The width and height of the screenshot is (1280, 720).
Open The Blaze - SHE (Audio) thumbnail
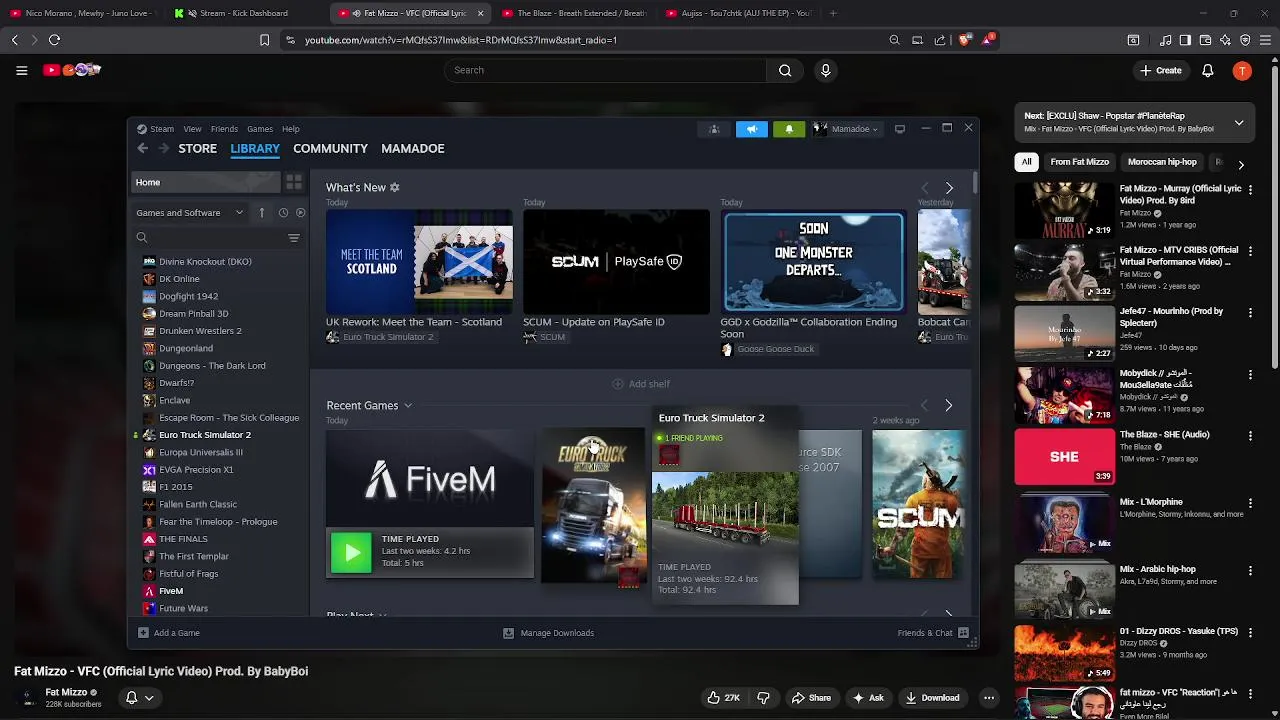(1064, 457)
